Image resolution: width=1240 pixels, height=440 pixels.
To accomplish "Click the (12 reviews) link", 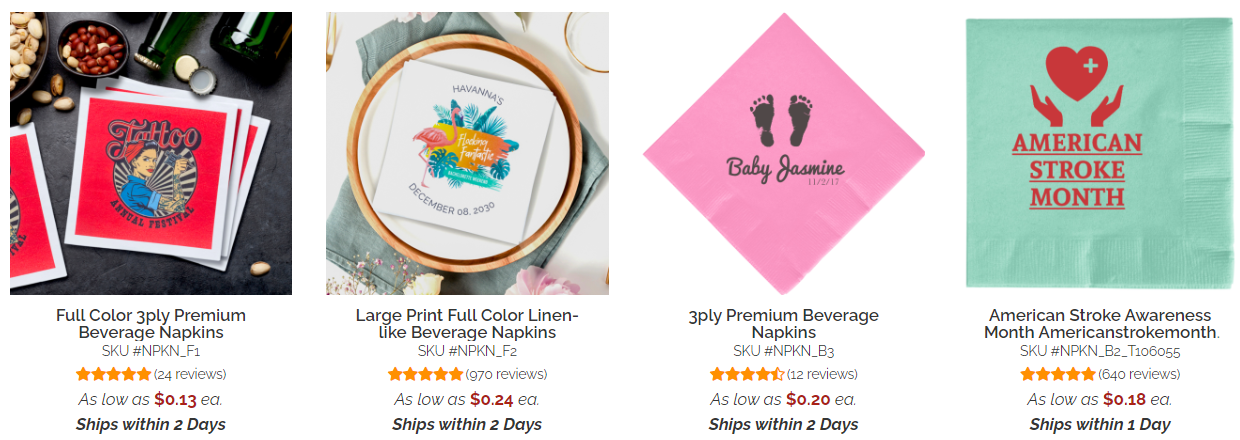I will tap(822, 374).
